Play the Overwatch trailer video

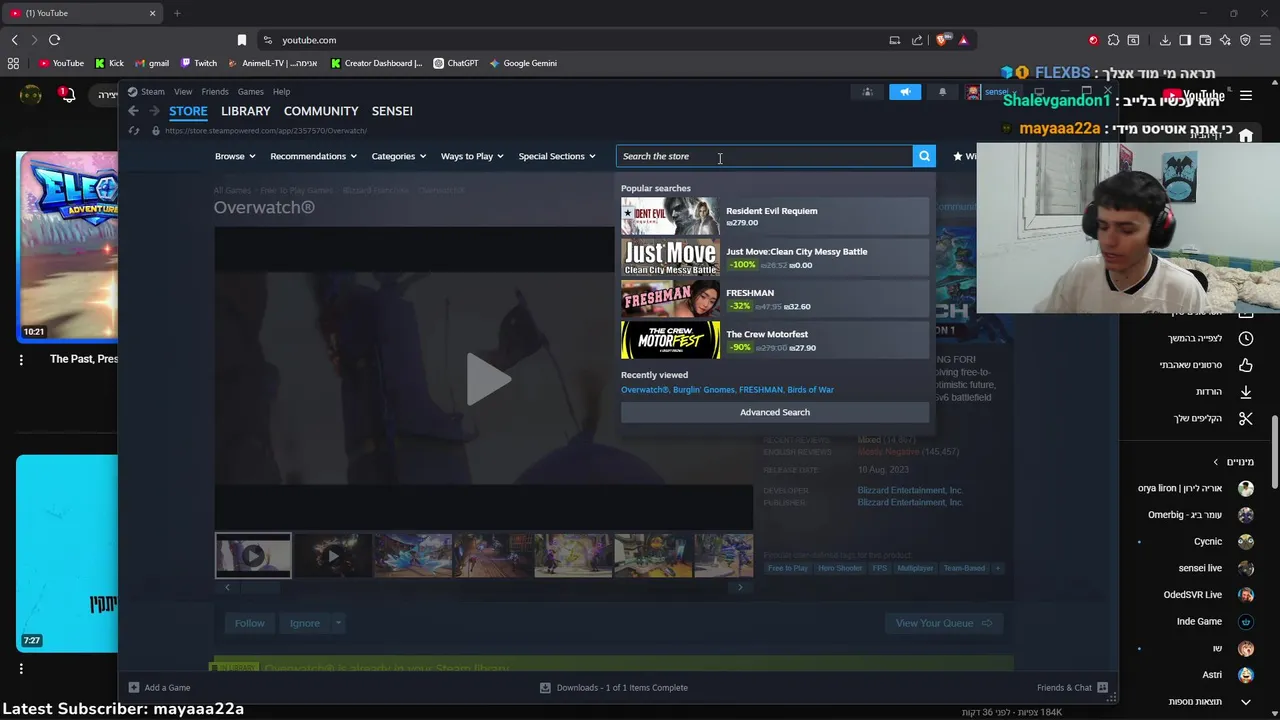tap(488, 379)
